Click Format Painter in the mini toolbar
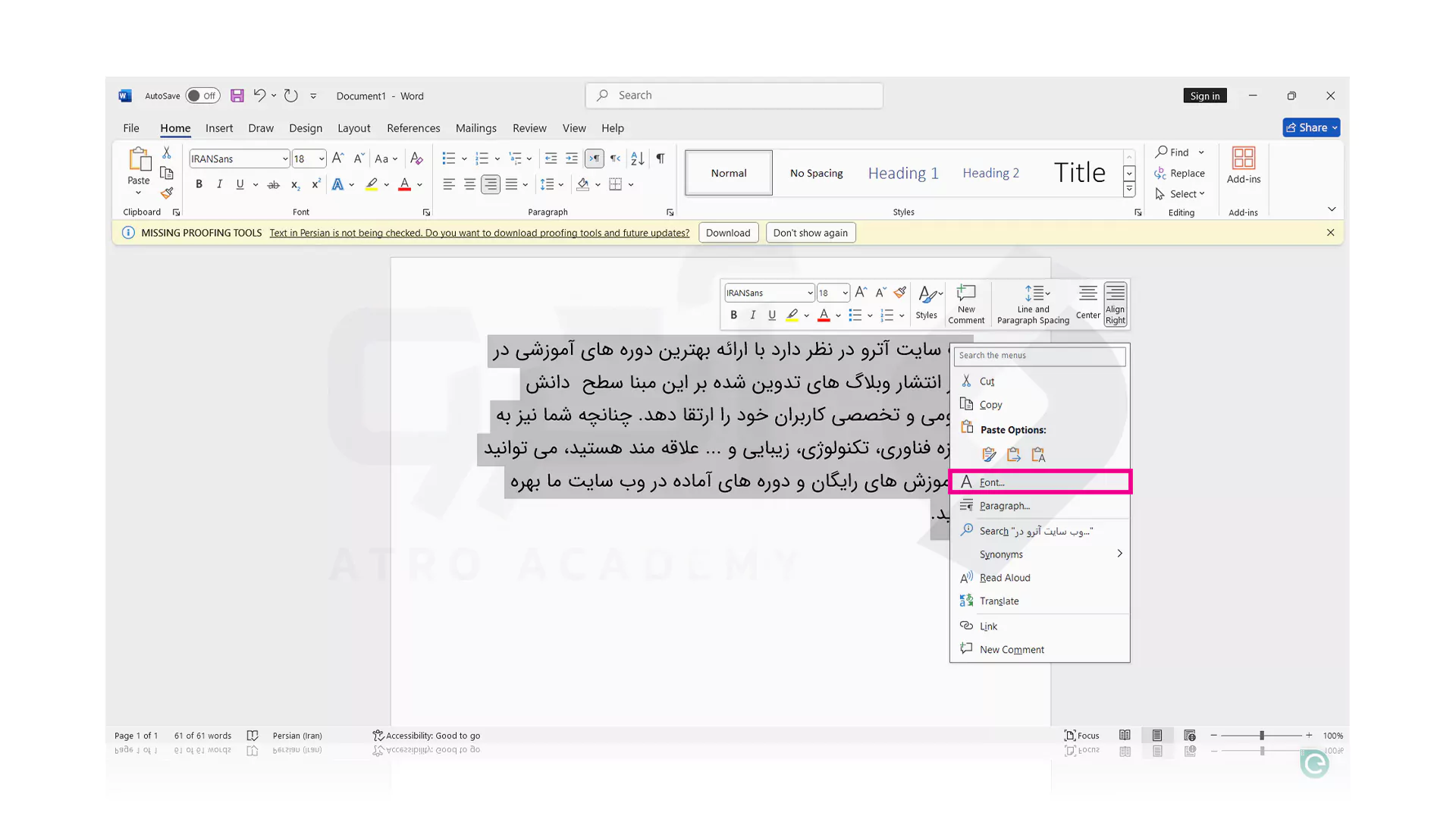Viewport: 1456px width, 819px height. tap(900, 293)
